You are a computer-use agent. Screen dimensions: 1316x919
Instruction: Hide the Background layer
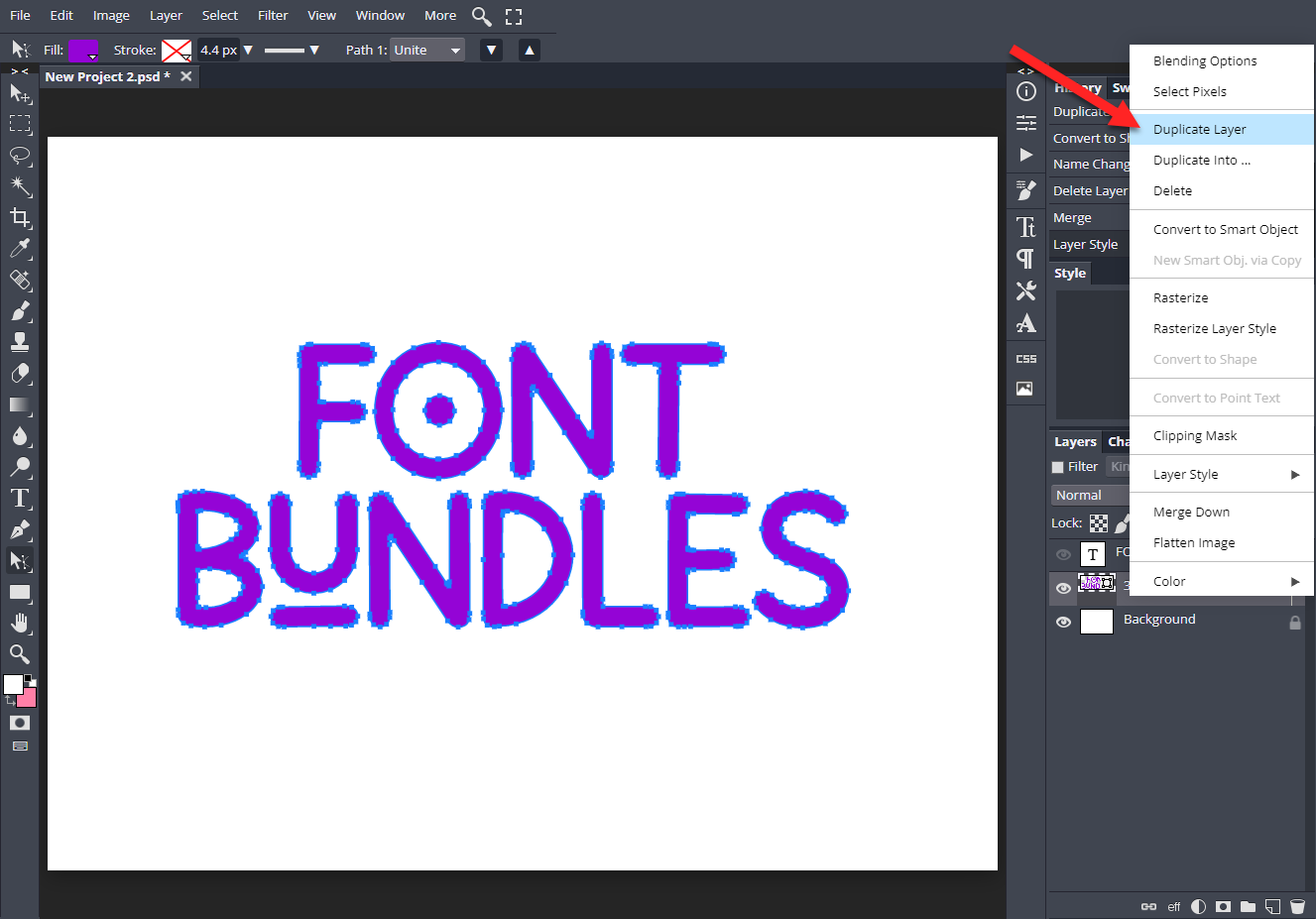pyautogui.click(x=1063, y=623)
